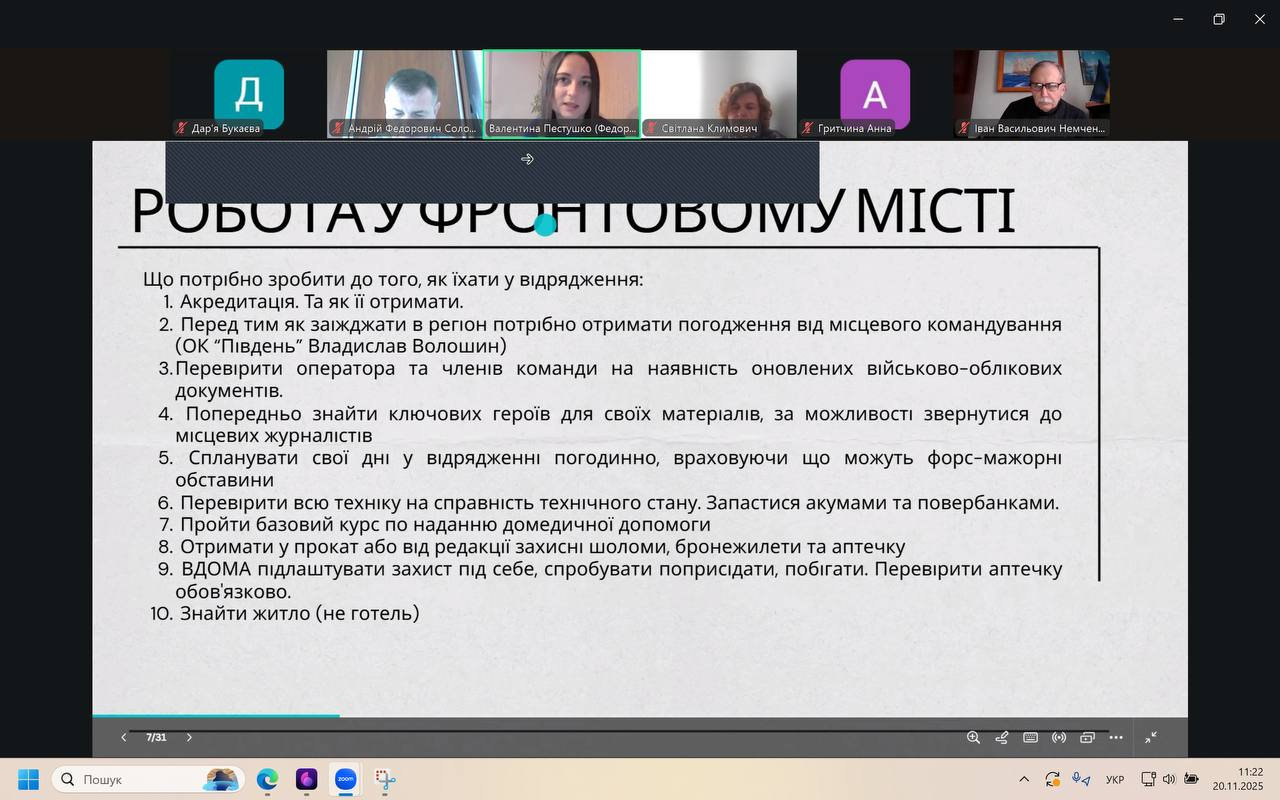Click the microphone location tray icon
The width and height of the screenshot is (1280, 800).
(x=1081, y=779)
